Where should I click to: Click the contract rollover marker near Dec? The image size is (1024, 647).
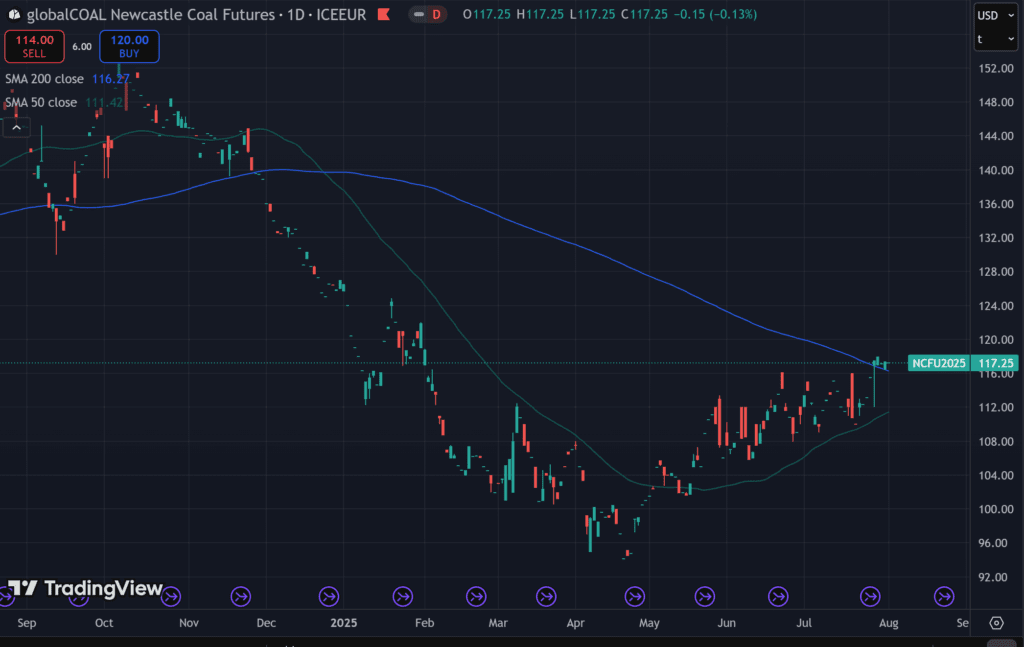[x=241, y=597]
